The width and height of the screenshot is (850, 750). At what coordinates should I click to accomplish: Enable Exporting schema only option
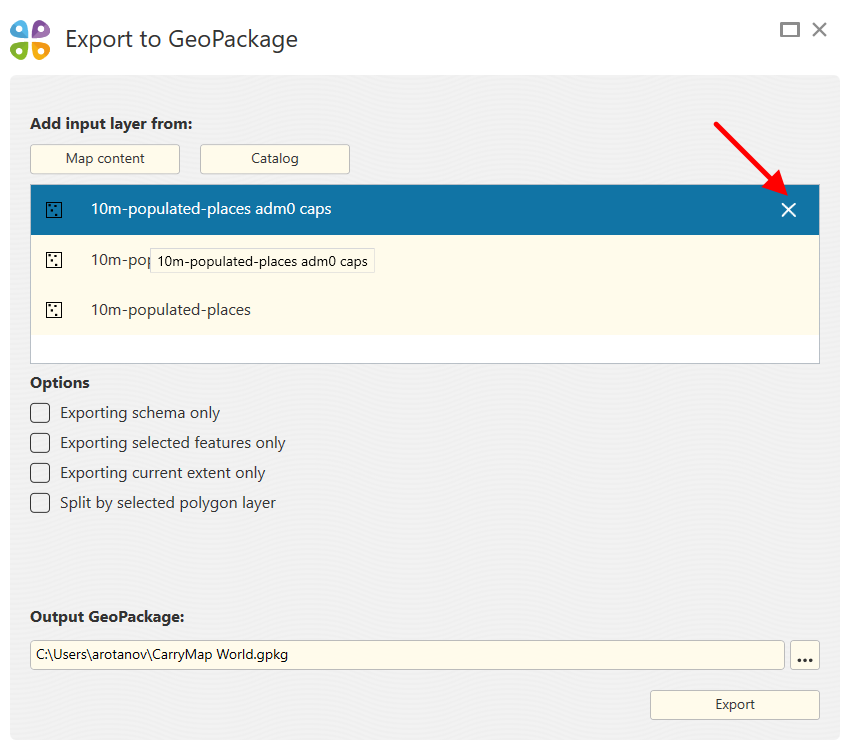pyautogui.click(x=40, y=413)
